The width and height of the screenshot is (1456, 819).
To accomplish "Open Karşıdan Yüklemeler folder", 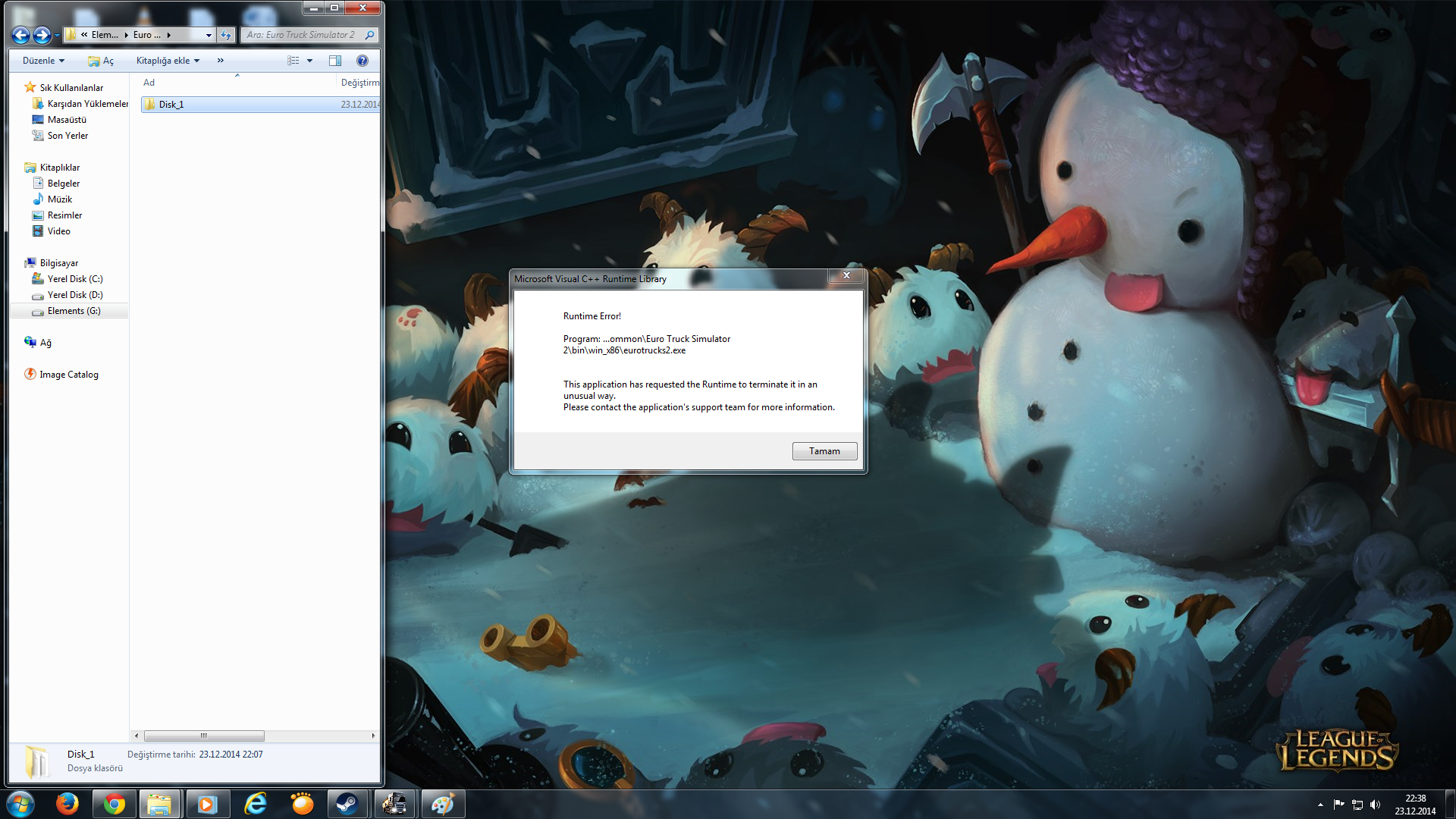I will pyautogui.click(x=87, y=104).
